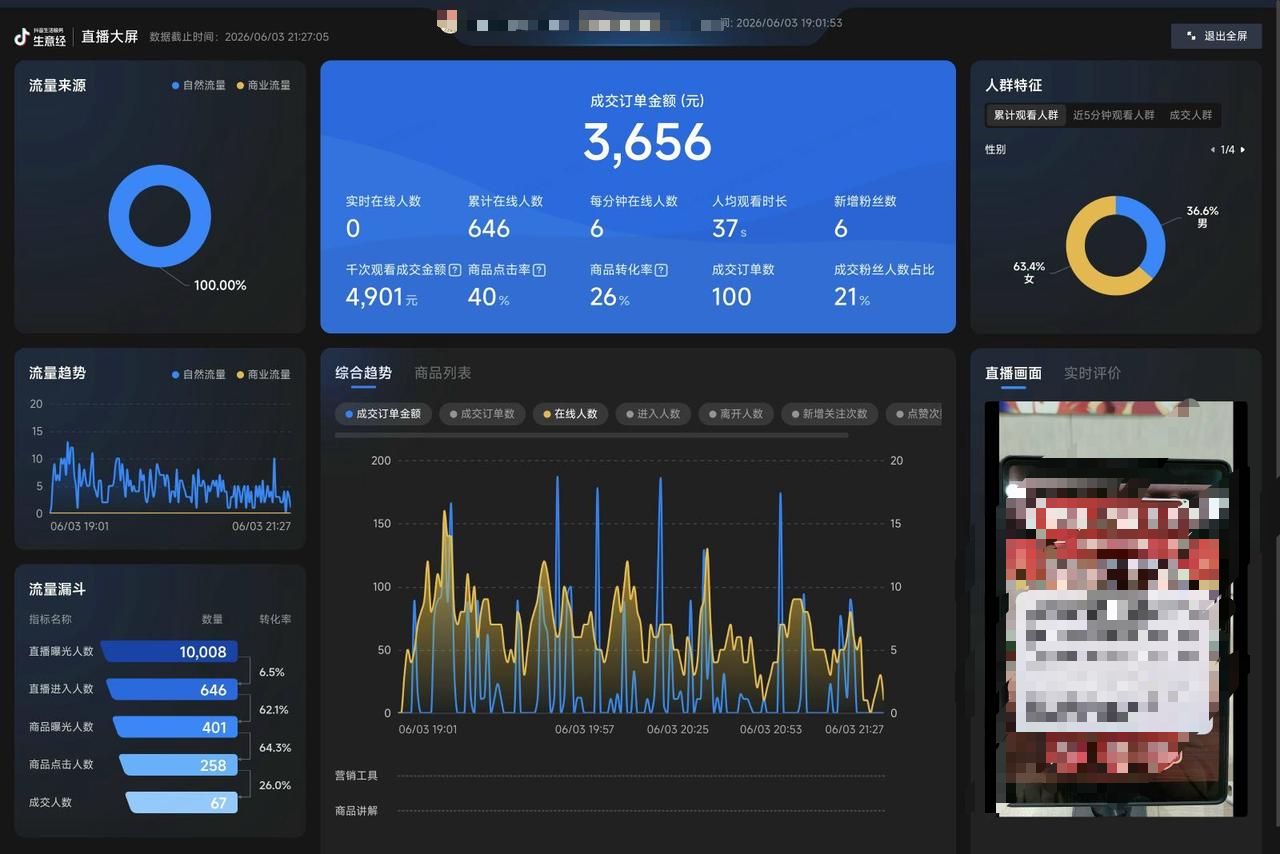Go to next page of 人群特征 charts
This screenshot has height=854, width=1280.
(1243, 150)
